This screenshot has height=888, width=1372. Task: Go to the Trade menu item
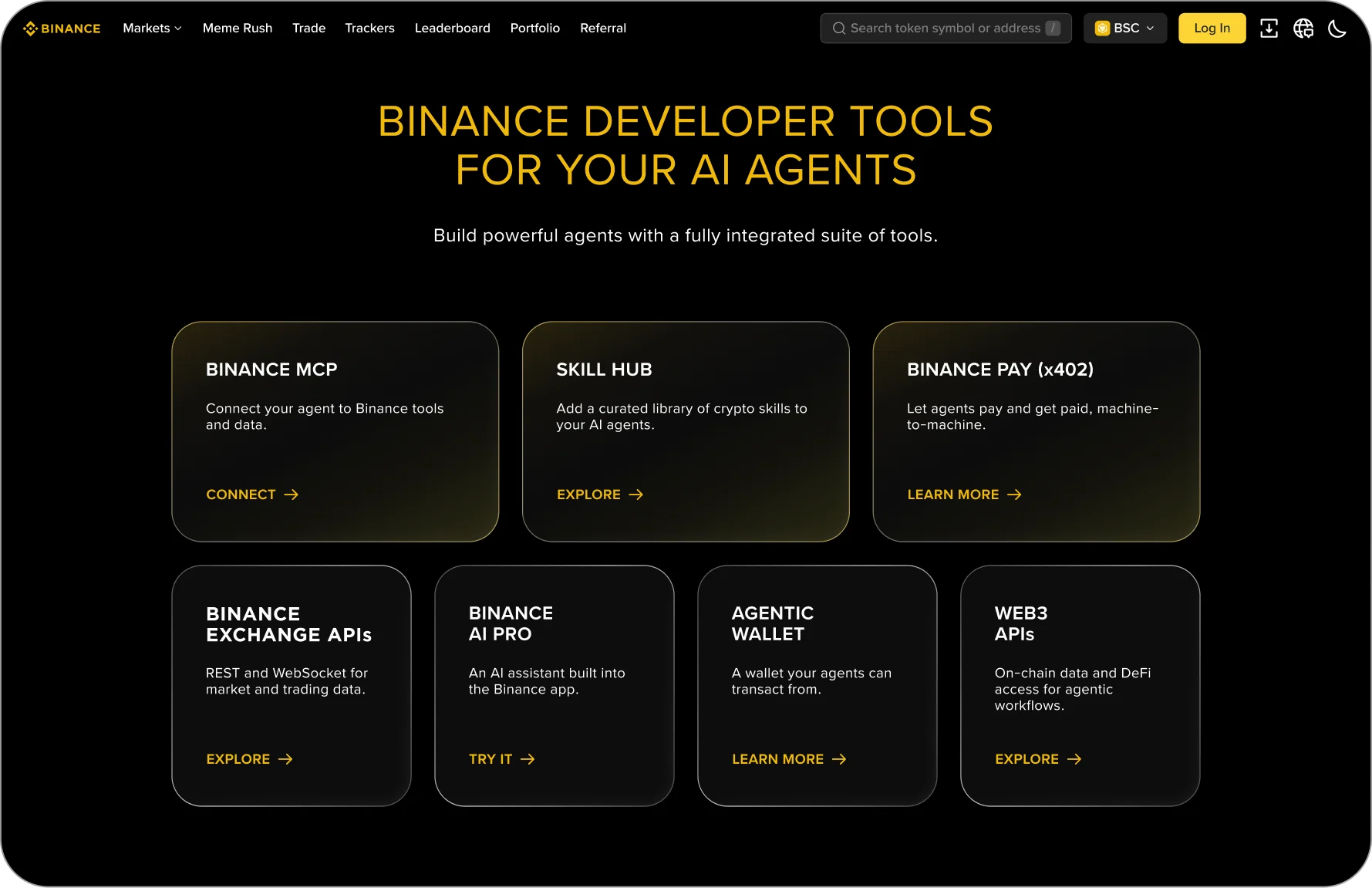click(308, 29)
